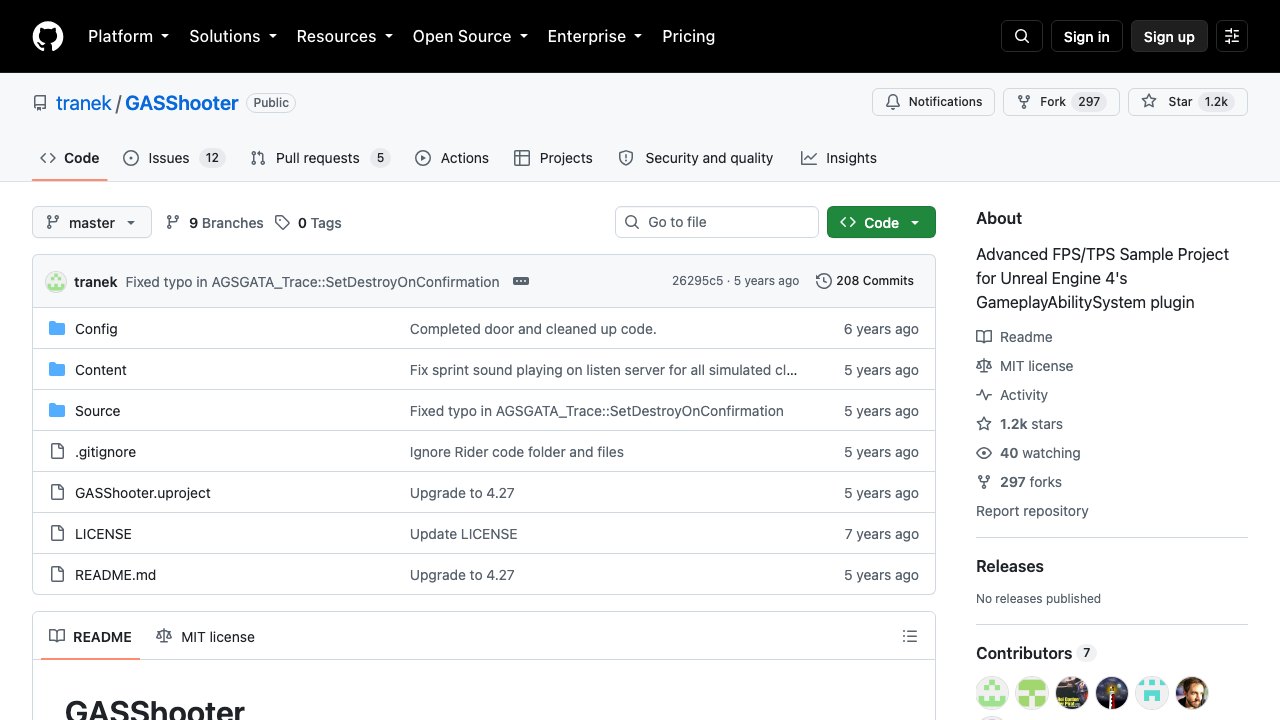This screenshot has width=1280, height=720.
Task: Expand the Solutions menu
Action: 233,37
